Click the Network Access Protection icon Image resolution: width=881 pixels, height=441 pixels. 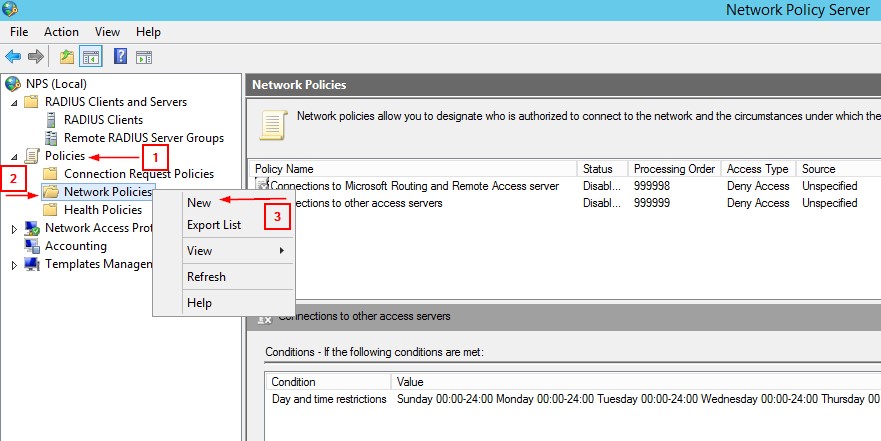32,228
